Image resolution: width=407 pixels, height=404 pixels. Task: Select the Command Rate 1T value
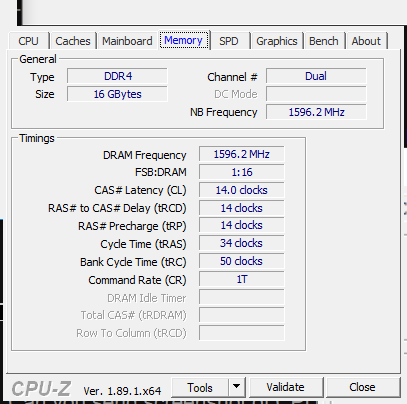tap(242, 279)
